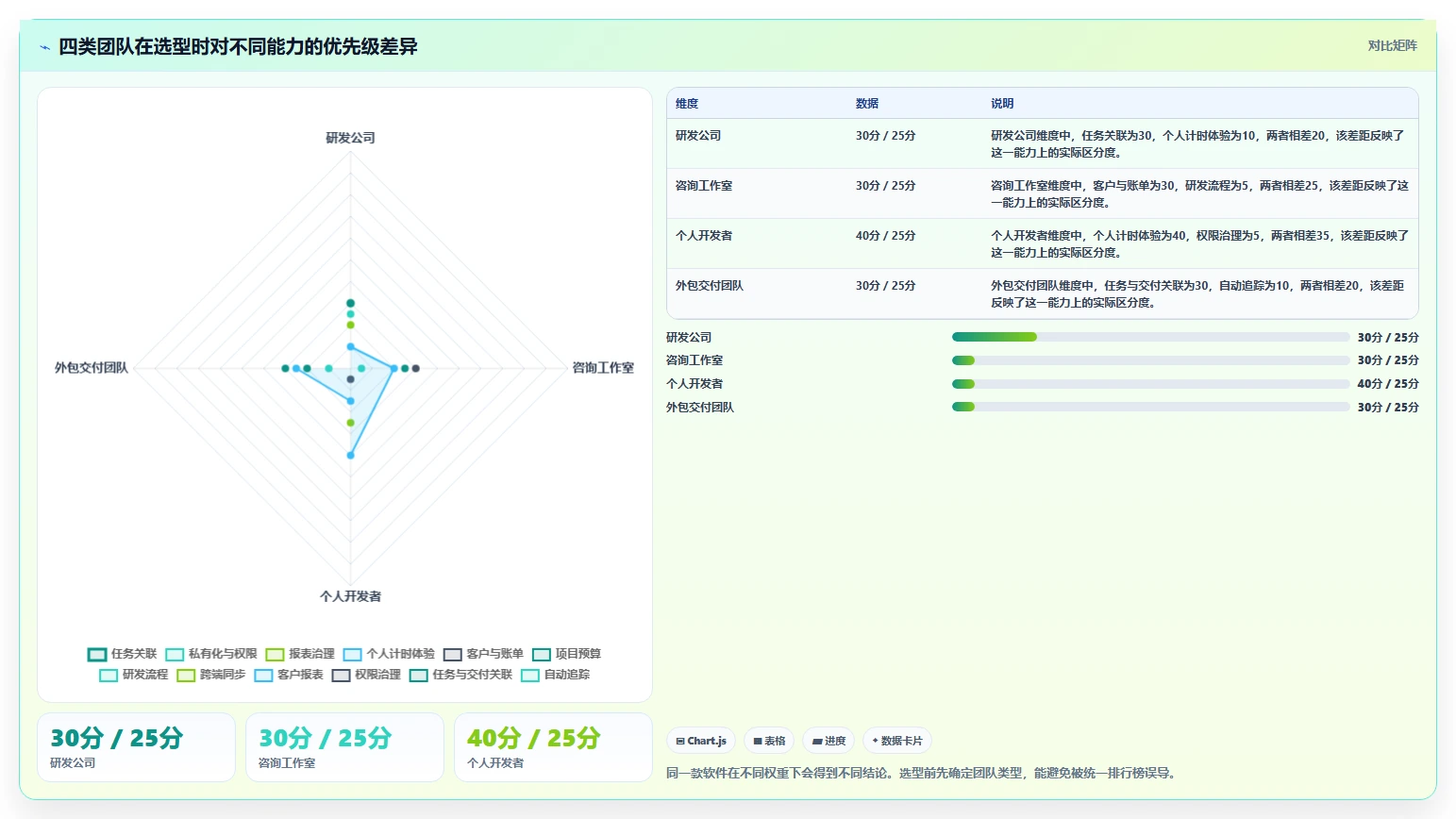The height and width of the screenshot is (819, 1456).
Task: Click the 咨询工作室 progress bar
Action: pyautogui.click(x=1150, y=360)
